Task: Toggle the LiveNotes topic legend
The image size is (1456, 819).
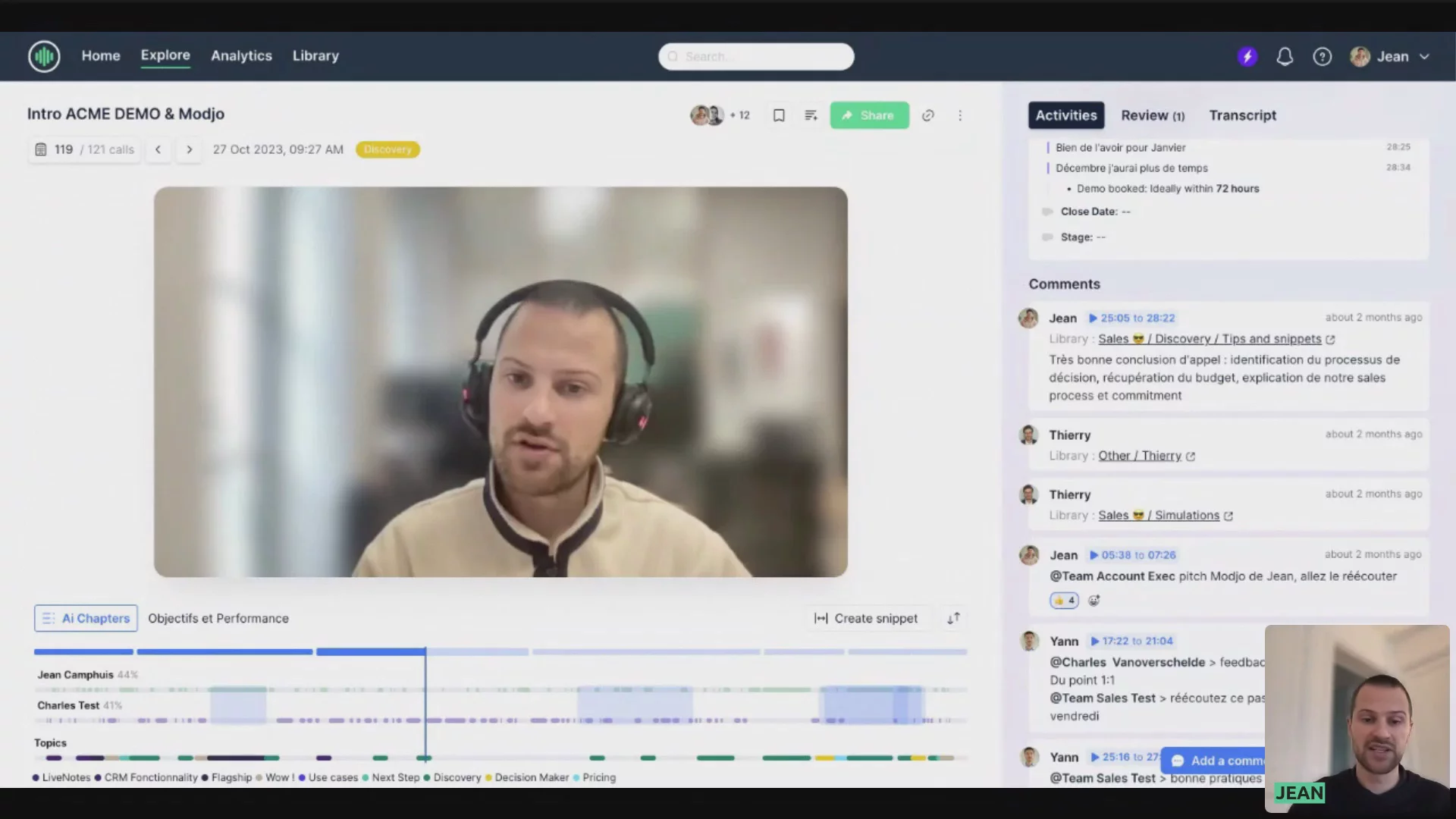Action: [x=61, y=777]
